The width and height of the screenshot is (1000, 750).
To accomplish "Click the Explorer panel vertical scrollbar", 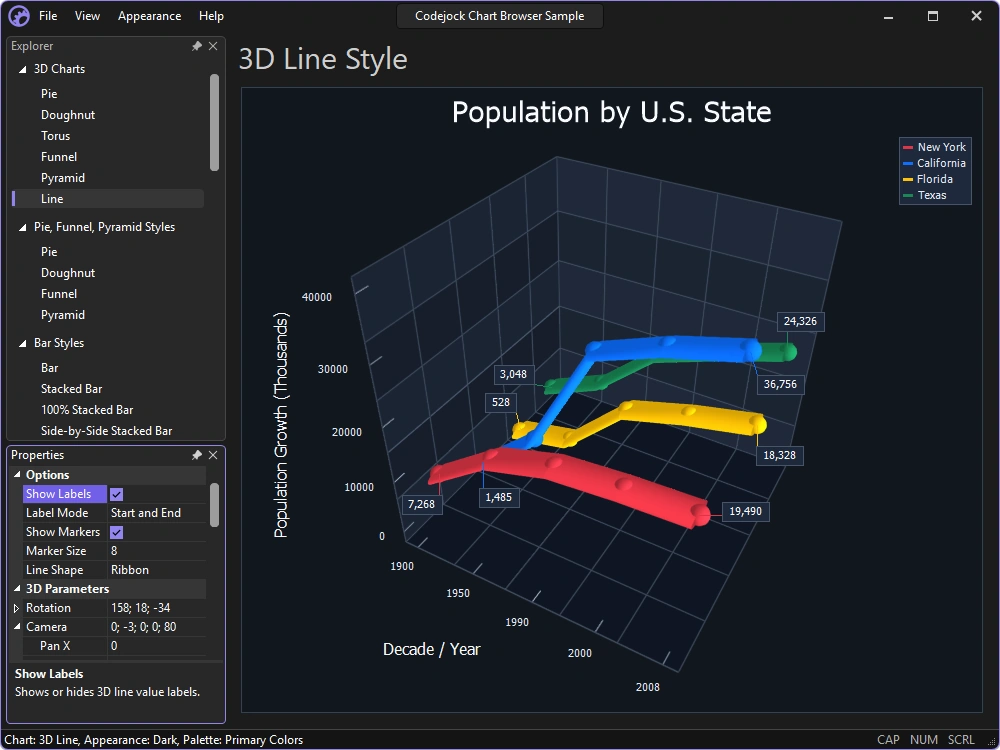I will (x=214, y=122).
